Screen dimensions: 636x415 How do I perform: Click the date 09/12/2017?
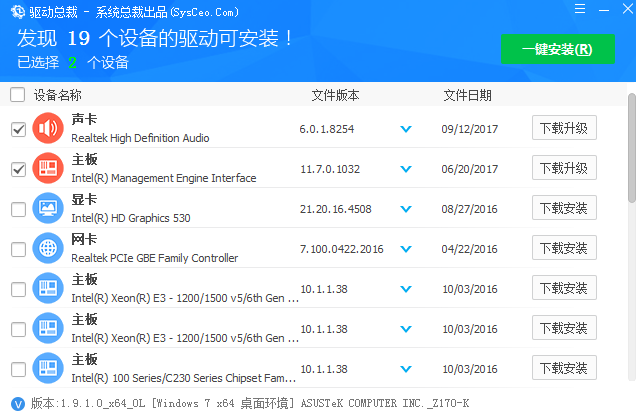pos(470,129)
